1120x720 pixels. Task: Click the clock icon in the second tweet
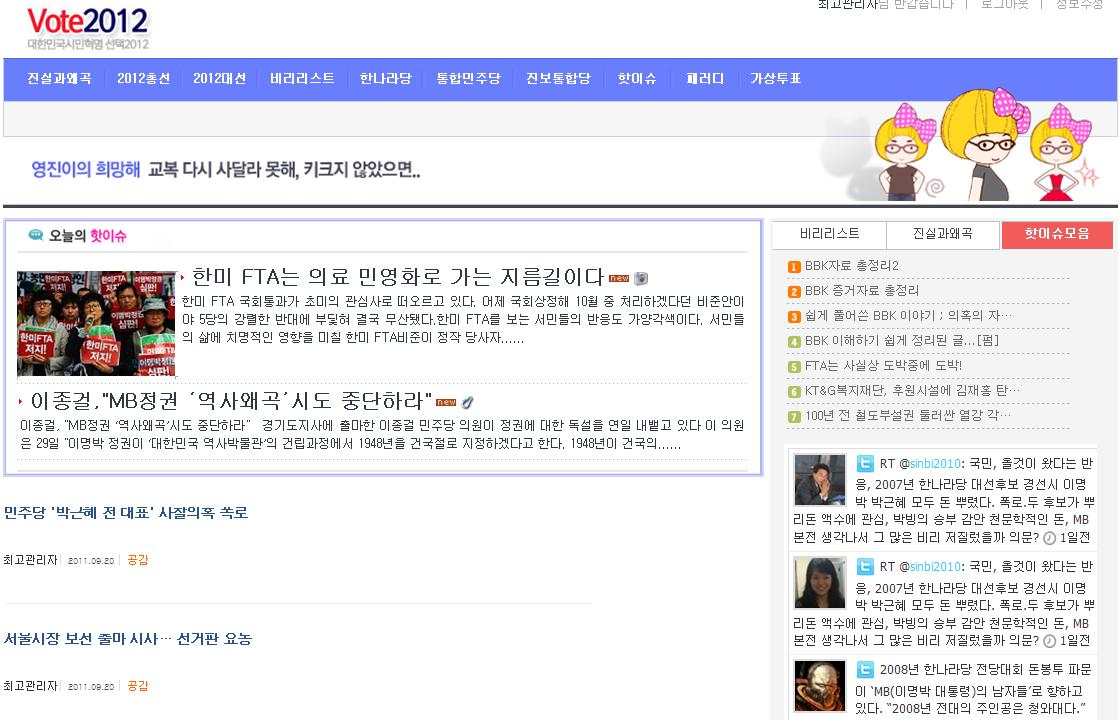pyautogui.click(x=1049, y=641)
